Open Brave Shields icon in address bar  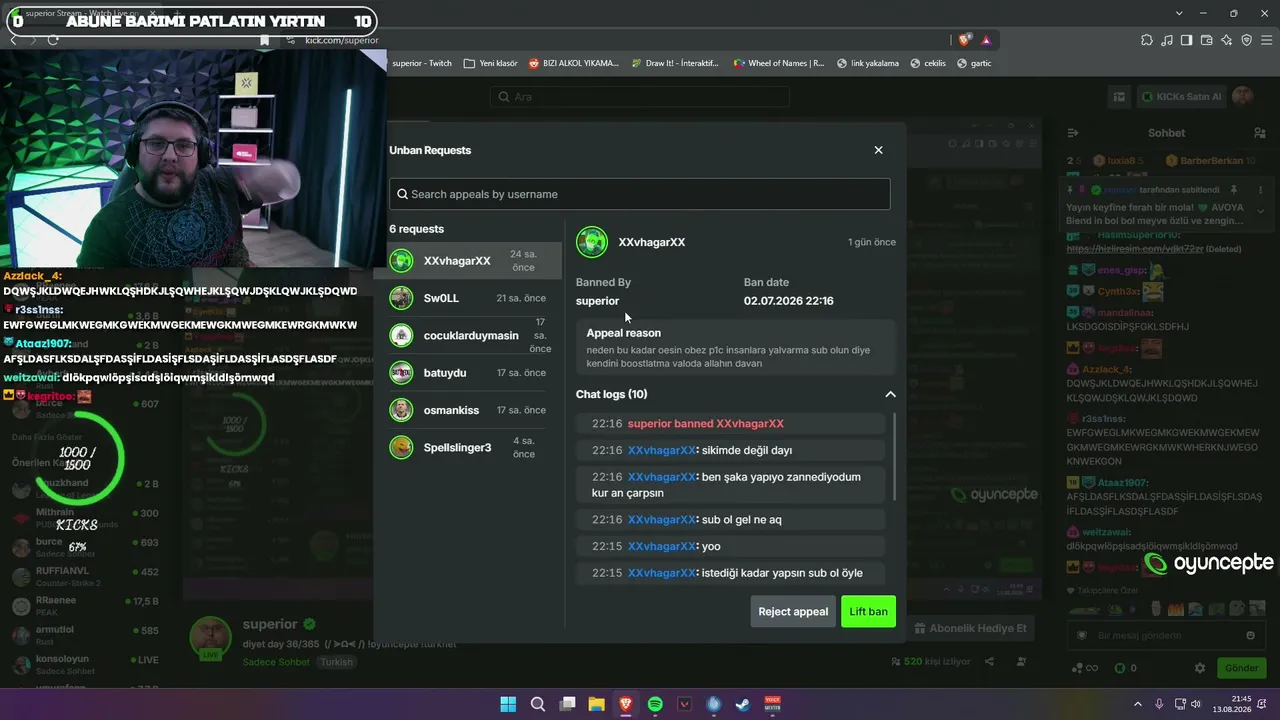pyautogui.click(x=964, y=40)
